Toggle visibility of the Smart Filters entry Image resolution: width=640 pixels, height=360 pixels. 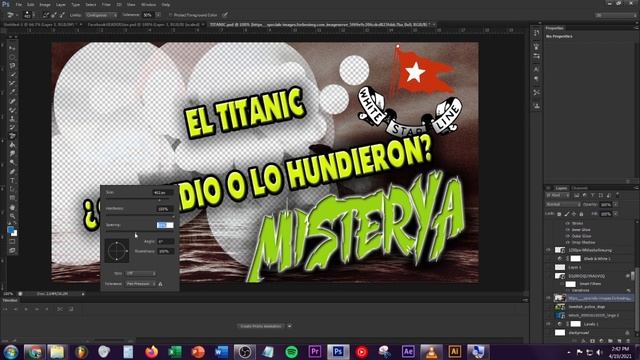coord(562,284)
